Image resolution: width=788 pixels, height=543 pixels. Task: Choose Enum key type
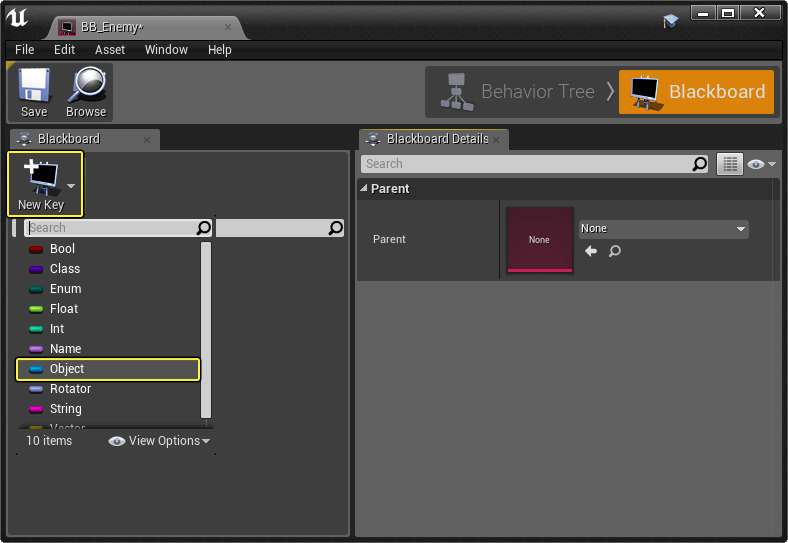[108, 289]
